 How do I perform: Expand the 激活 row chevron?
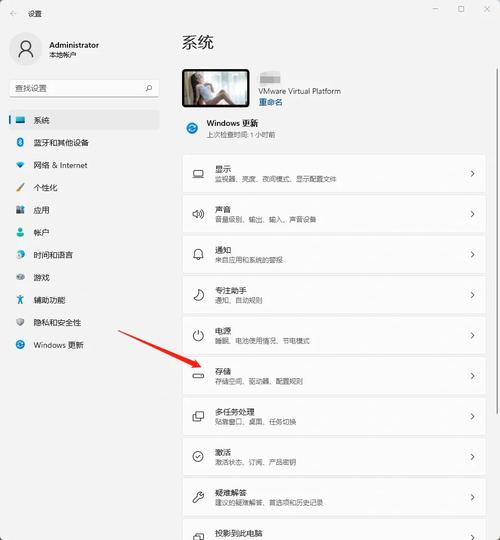click(x=472, y=457)
